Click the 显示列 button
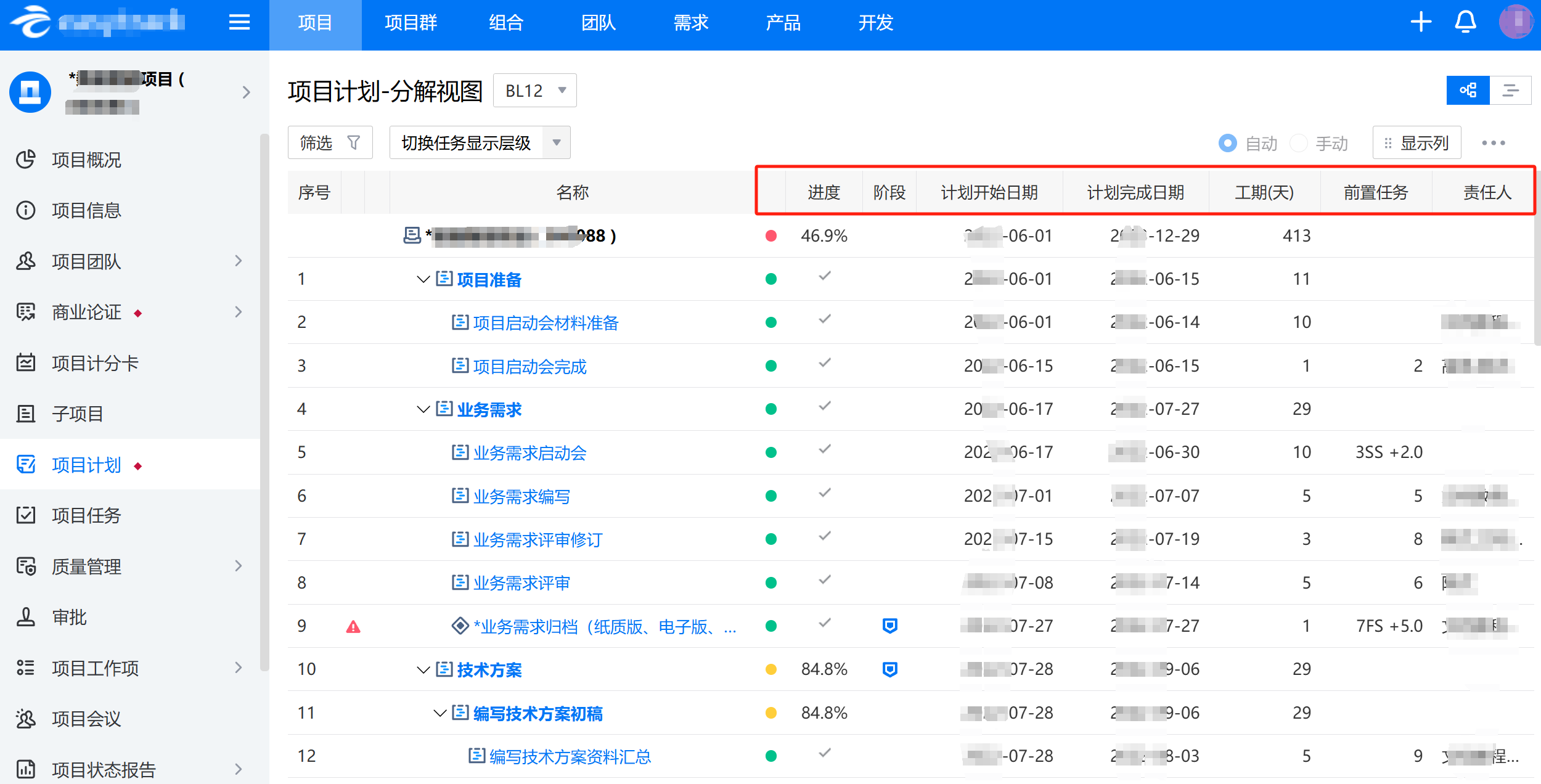 pyautogui.click(x=1416, y=143)
